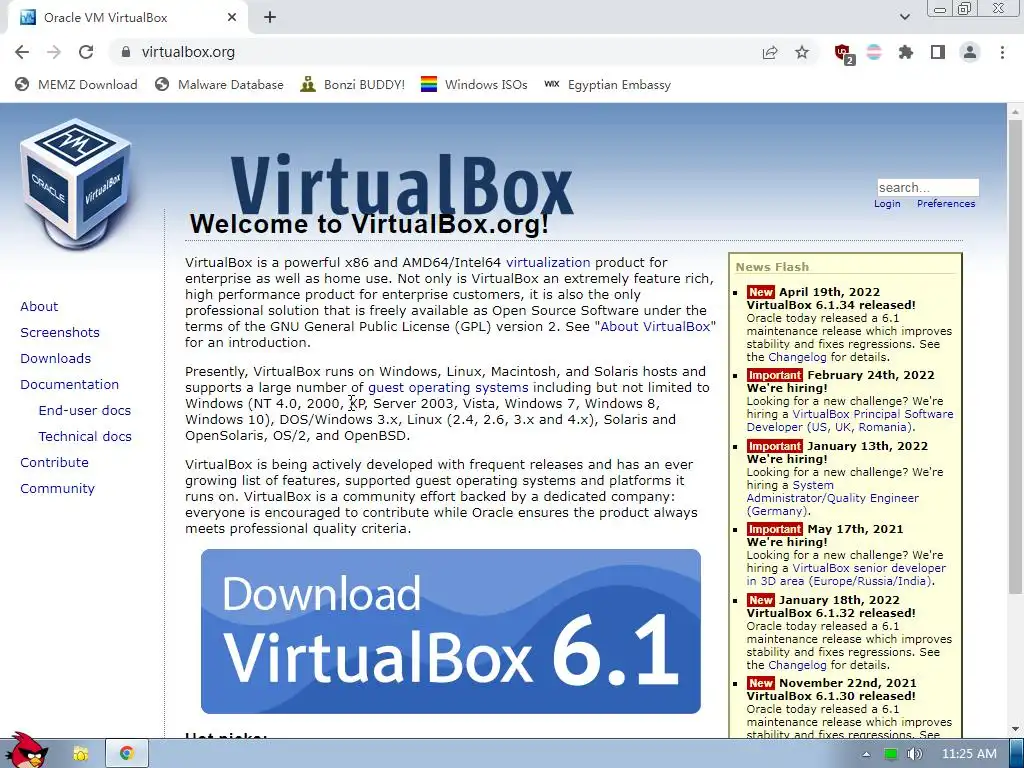Click the Angry Birds start button
The width and height of the screenshot is (1024, 768).
coord(25,751)
